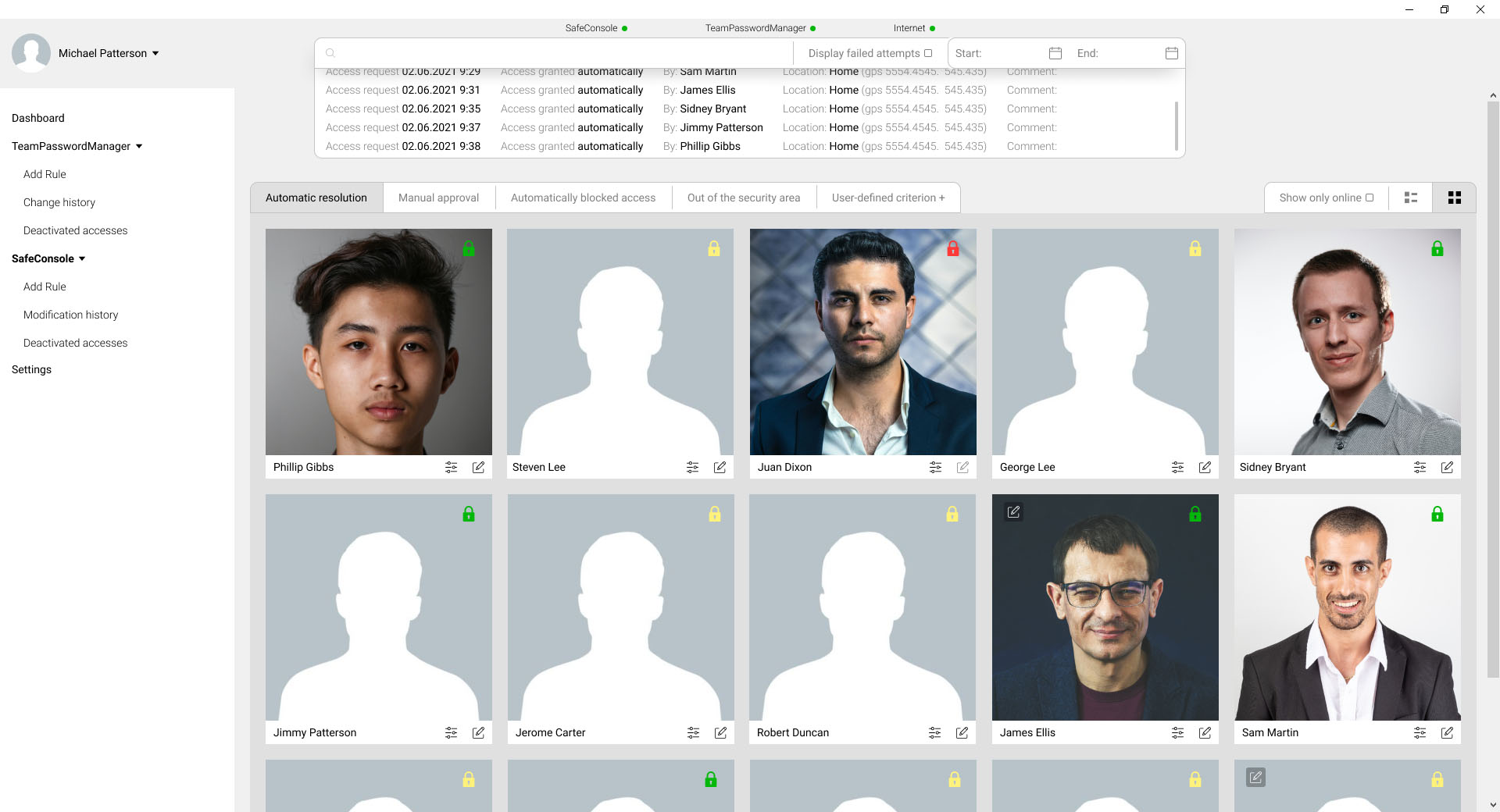The image size is (1500, 812).
Task: Select Manual approval tab
Action: [x=439, y=198]
